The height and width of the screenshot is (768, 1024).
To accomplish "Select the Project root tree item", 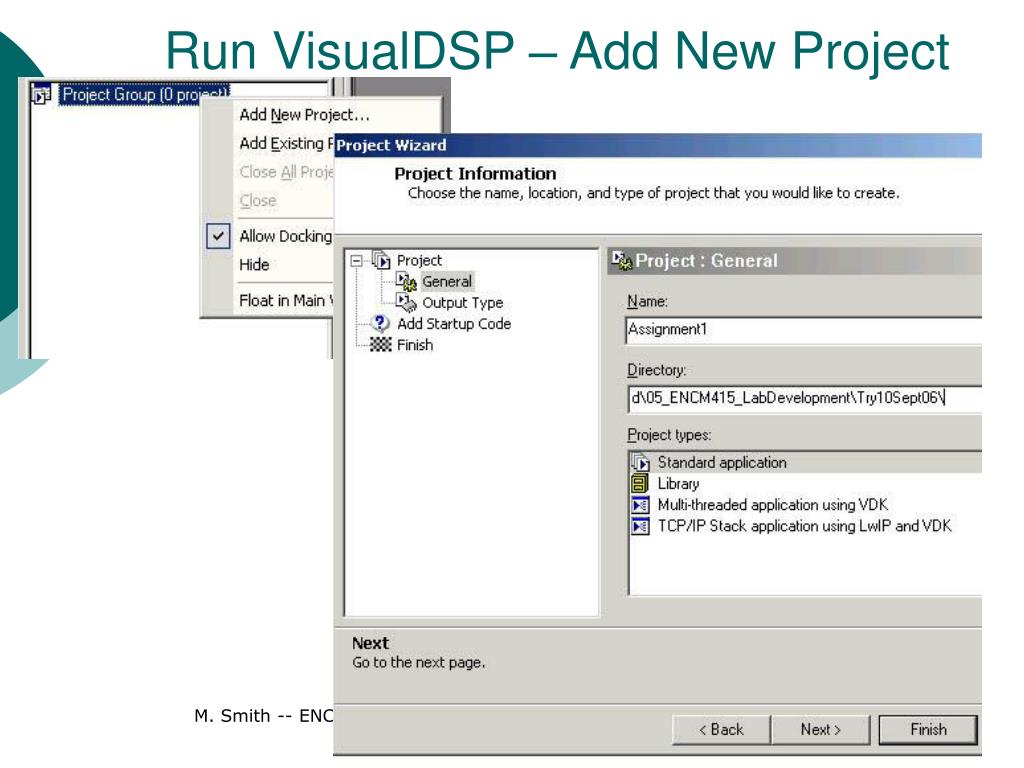I will 419,260.
